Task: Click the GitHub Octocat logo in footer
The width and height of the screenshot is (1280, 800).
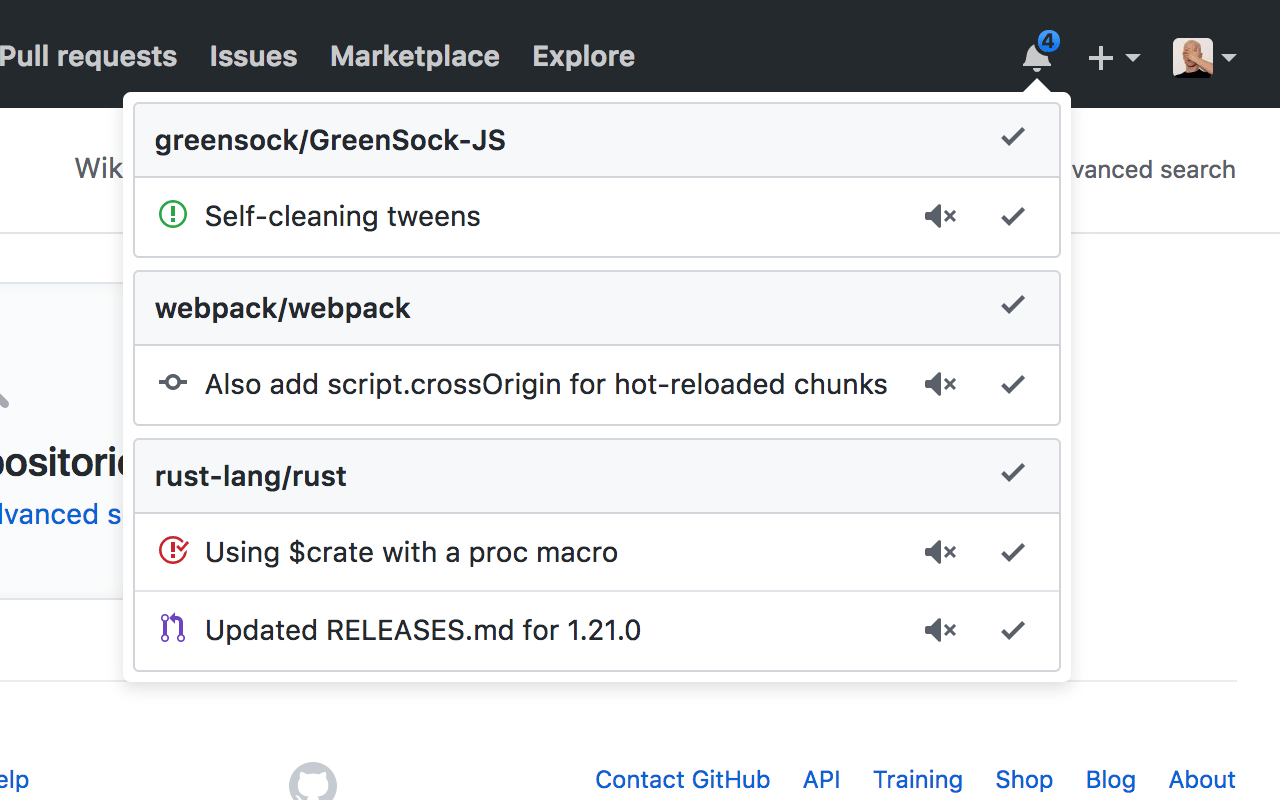Action: (x=313, y=782)
